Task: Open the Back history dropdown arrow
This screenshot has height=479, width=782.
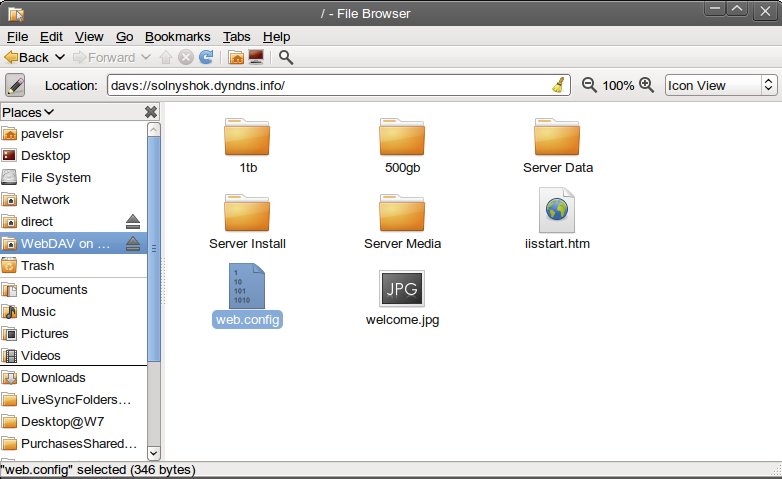Action: (x=60, y=57)
